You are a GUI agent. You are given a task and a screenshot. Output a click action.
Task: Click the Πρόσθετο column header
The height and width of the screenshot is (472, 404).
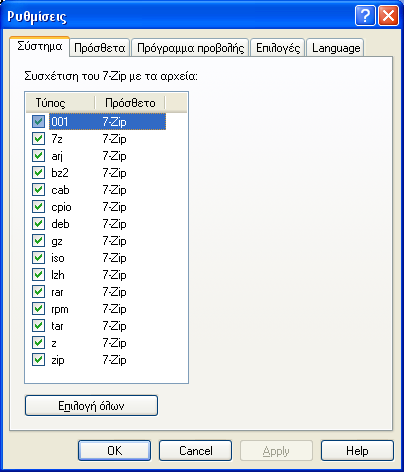pos(130,103)
